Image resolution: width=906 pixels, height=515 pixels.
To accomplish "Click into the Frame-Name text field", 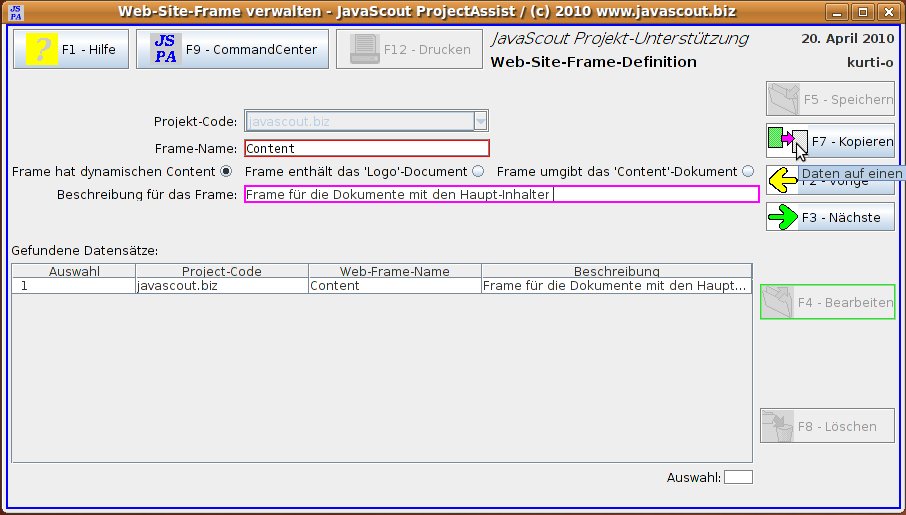I will pos(366,148).
